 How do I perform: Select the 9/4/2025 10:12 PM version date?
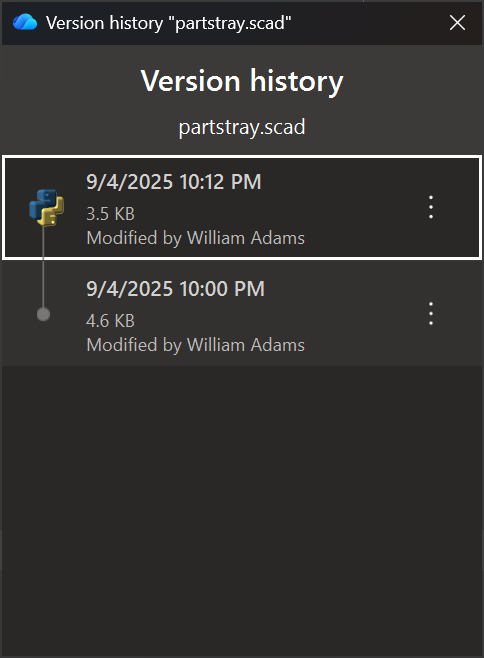point(174,182)
